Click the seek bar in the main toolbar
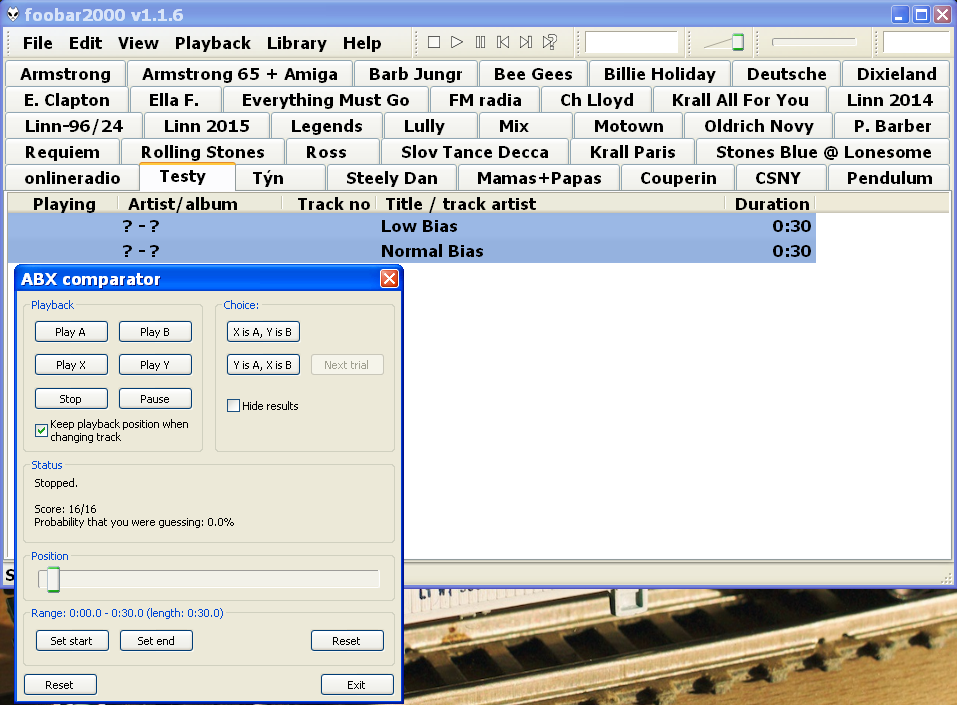This screenshot has height=705, width=957. (814, 42)
